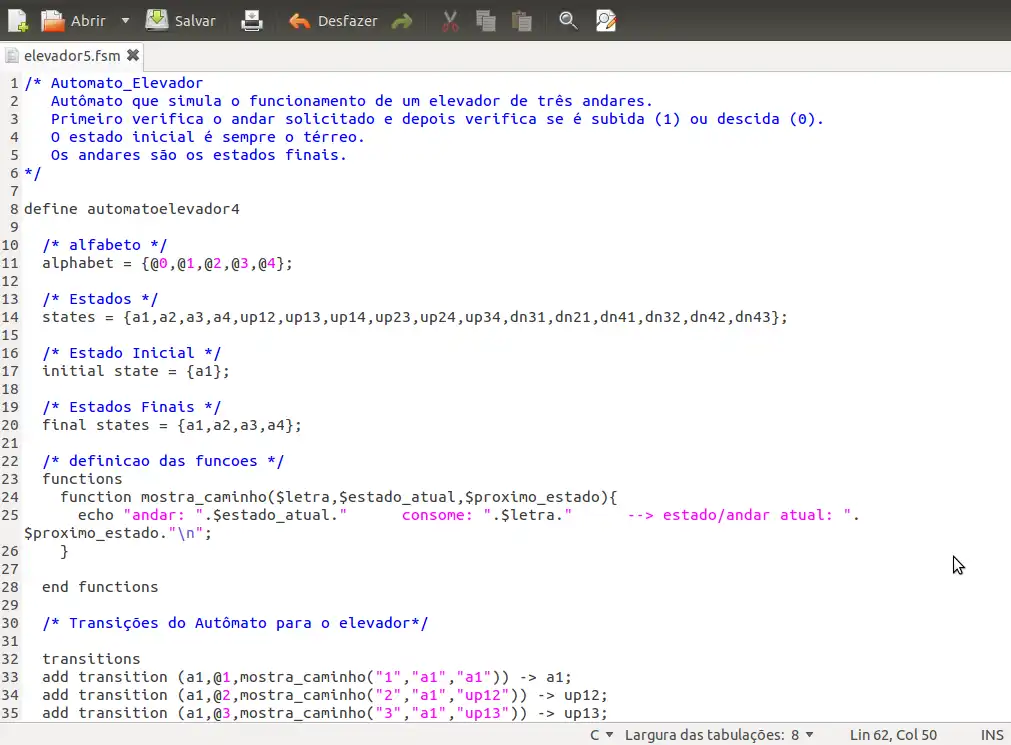Click the '/* definicao das funcoes */' comment
Viewport: 1011px width, 745px height.
(x=163, y=461)
